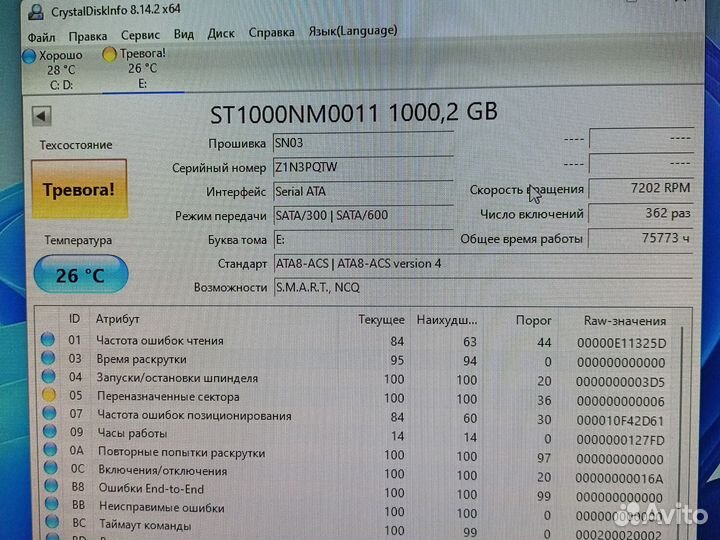Click the Прошивка field SN03
This screenshot has height=540, width=720.
(x=363, y=143)
